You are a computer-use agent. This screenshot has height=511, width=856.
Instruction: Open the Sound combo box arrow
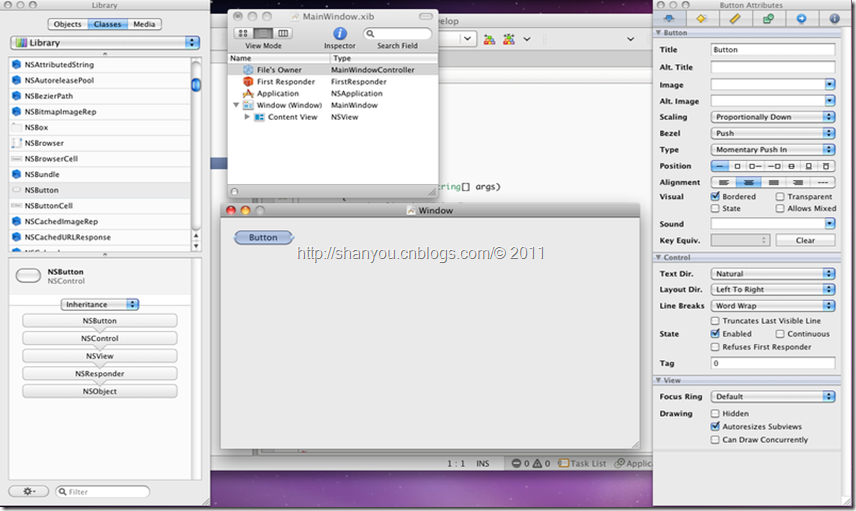pyautogui.click(x=830, y=223)
